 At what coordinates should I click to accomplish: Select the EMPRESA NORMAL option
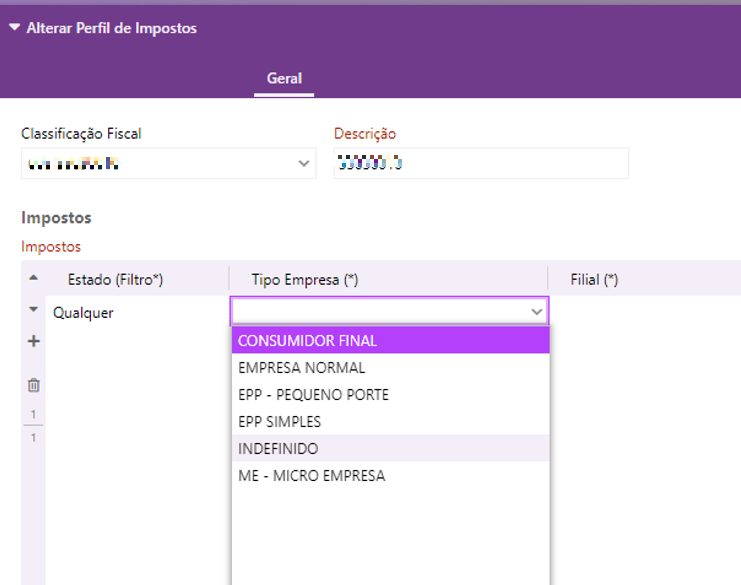pos(302,368)
